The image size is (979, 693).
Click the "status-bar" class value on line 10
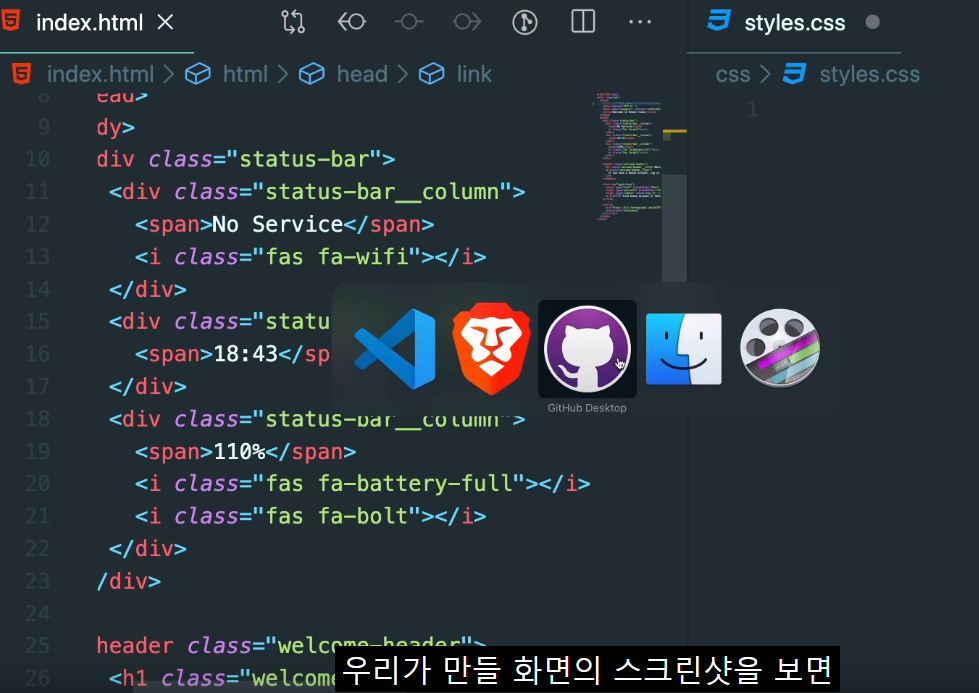(304, 159)
